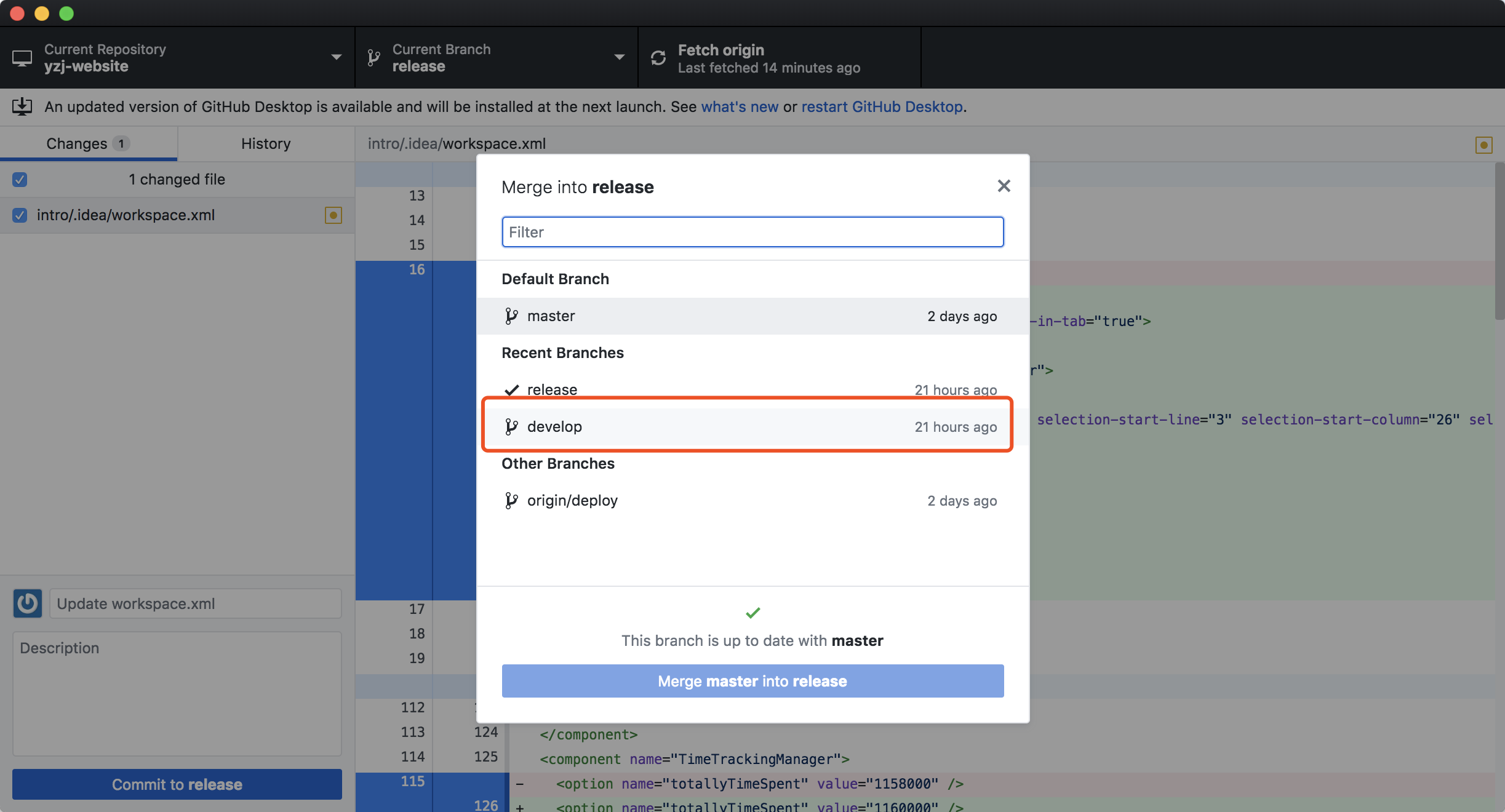Click modified status icon on workspace.xml row
This screenshot has width=1505, height=812.
pyautogui.click(x=333, y=215)
